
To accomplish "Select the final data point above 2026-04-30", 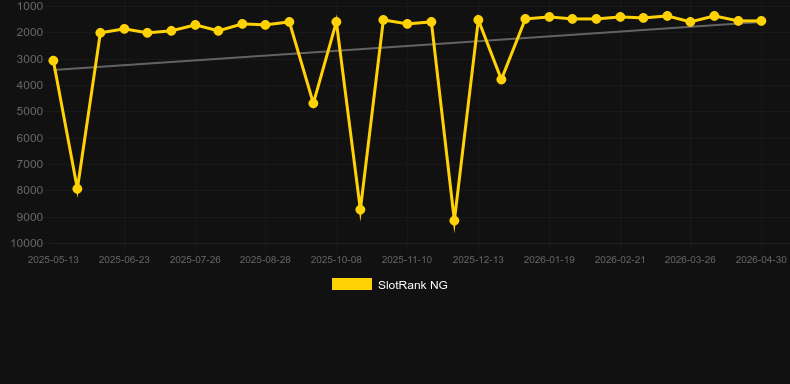I will pos(761,21).
